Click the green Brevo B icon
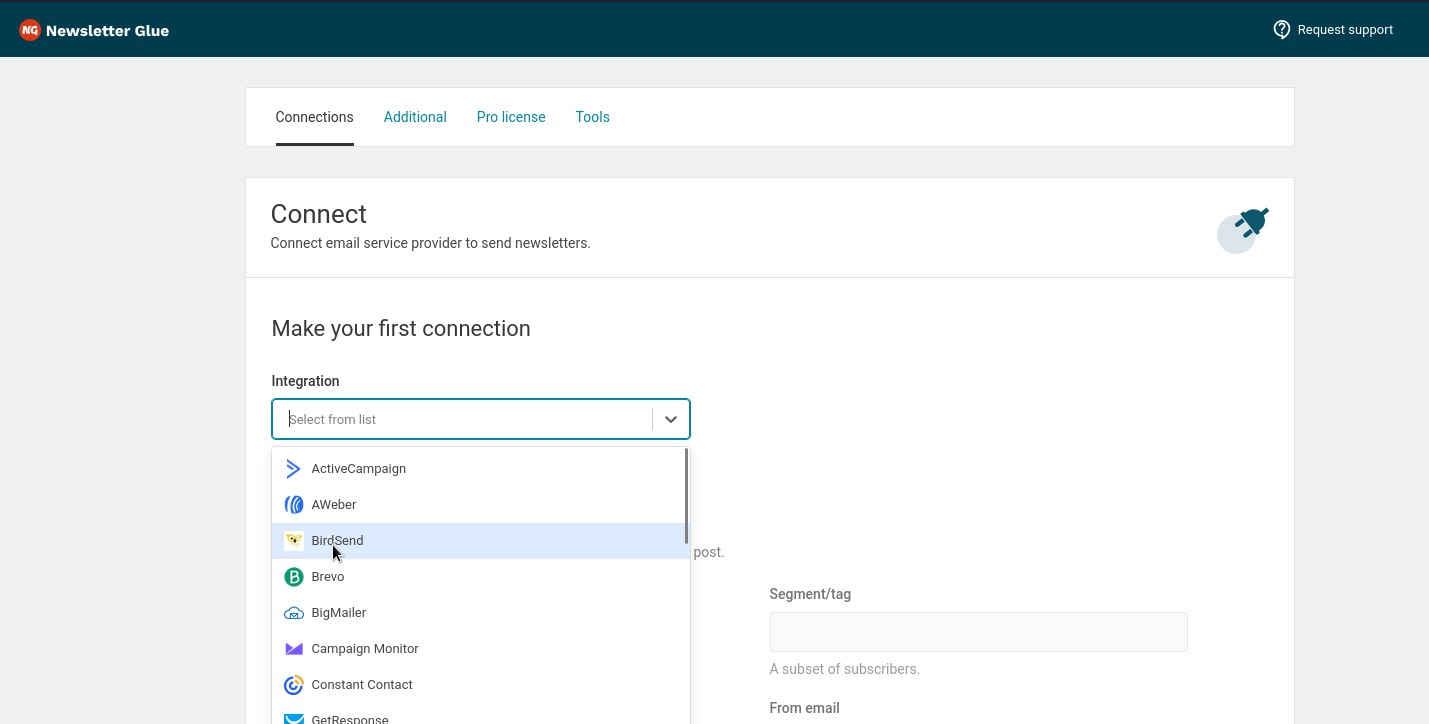The image size is (1429, 724). (x=293, y=577)
